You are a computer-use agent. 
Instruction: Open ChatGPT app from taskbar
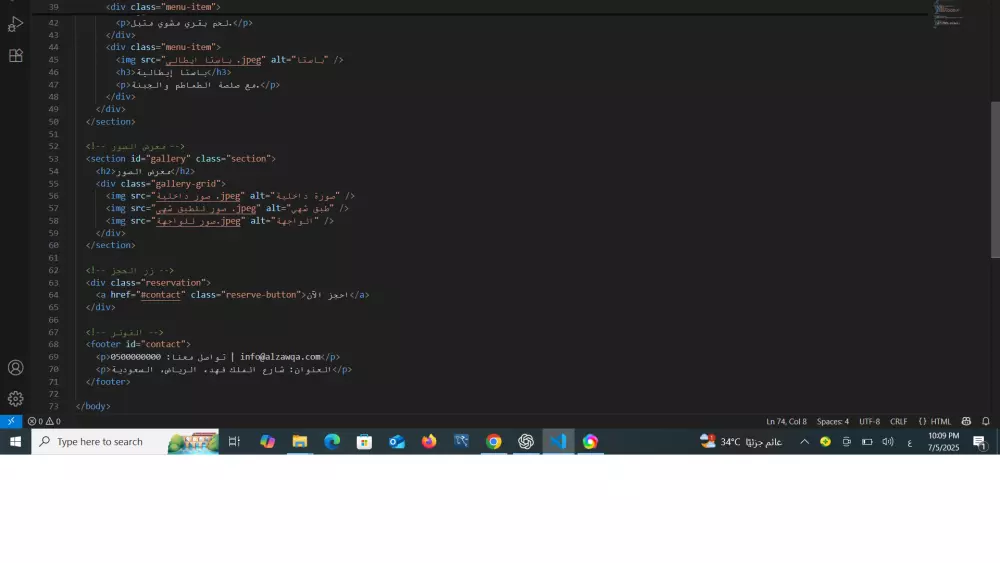tap(526, 441)
